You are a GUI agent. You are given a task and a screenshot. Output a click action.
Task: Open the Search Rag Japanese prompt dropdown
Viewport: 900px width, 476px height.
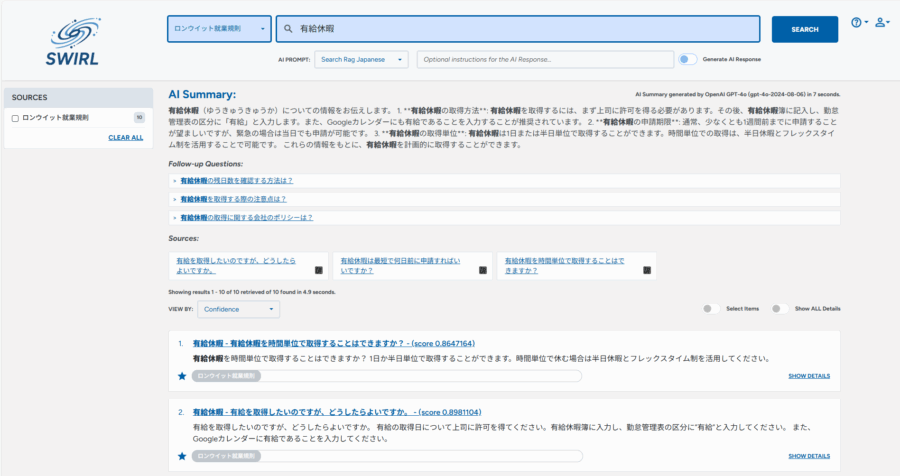pos(361,60)
